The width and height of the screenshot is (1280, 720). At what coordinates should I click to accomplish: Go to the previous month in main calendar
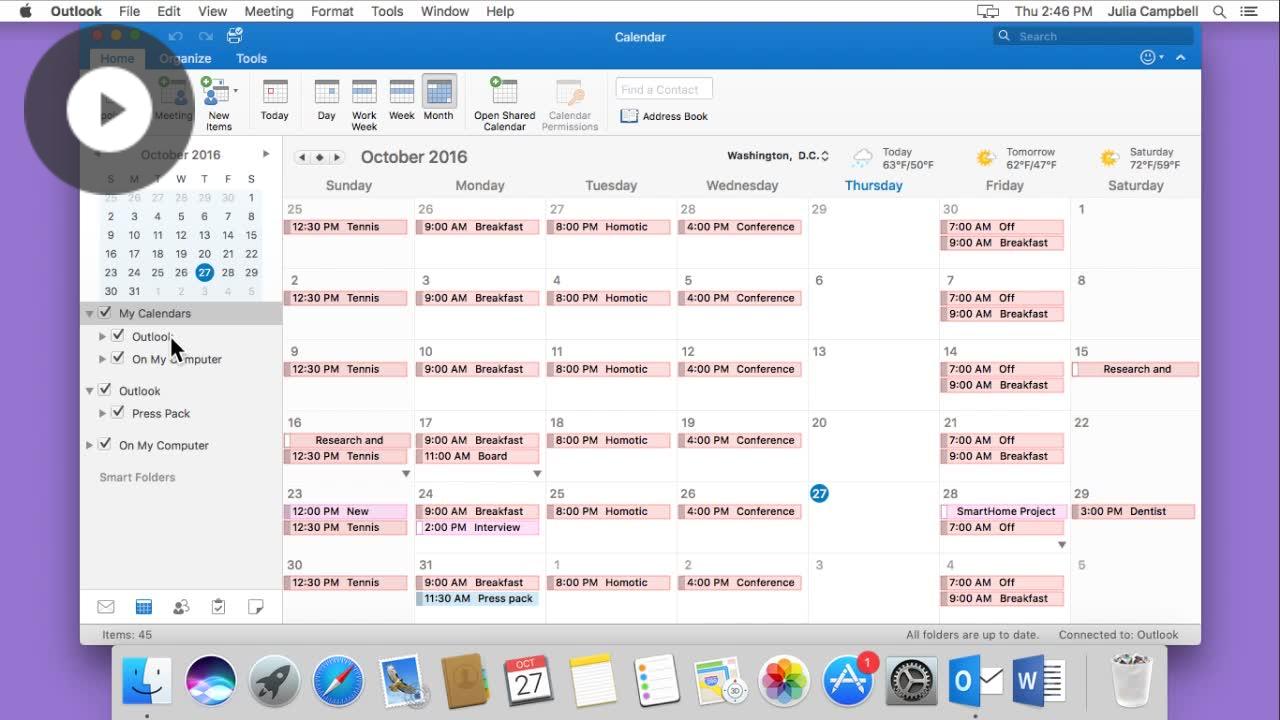302,157
